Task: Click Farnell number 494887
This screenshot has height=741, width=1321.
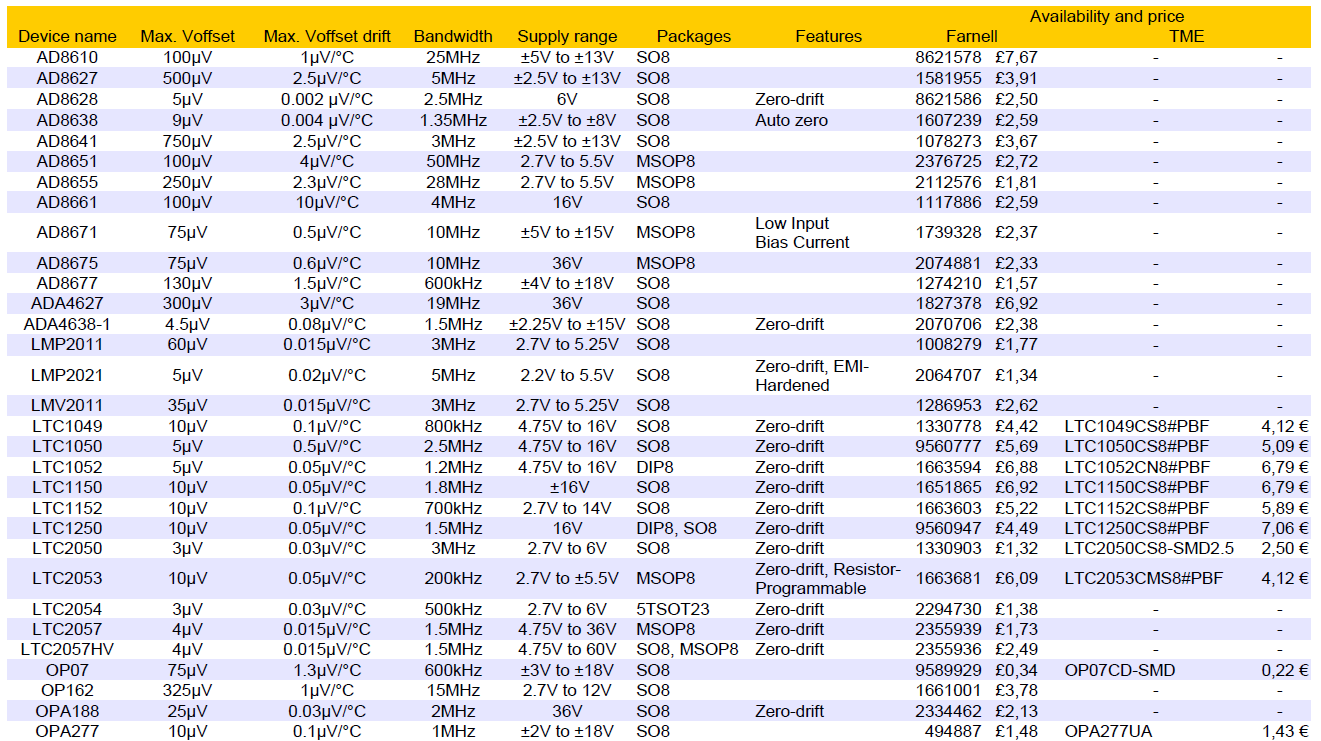Action: click(x=953, y=731)
